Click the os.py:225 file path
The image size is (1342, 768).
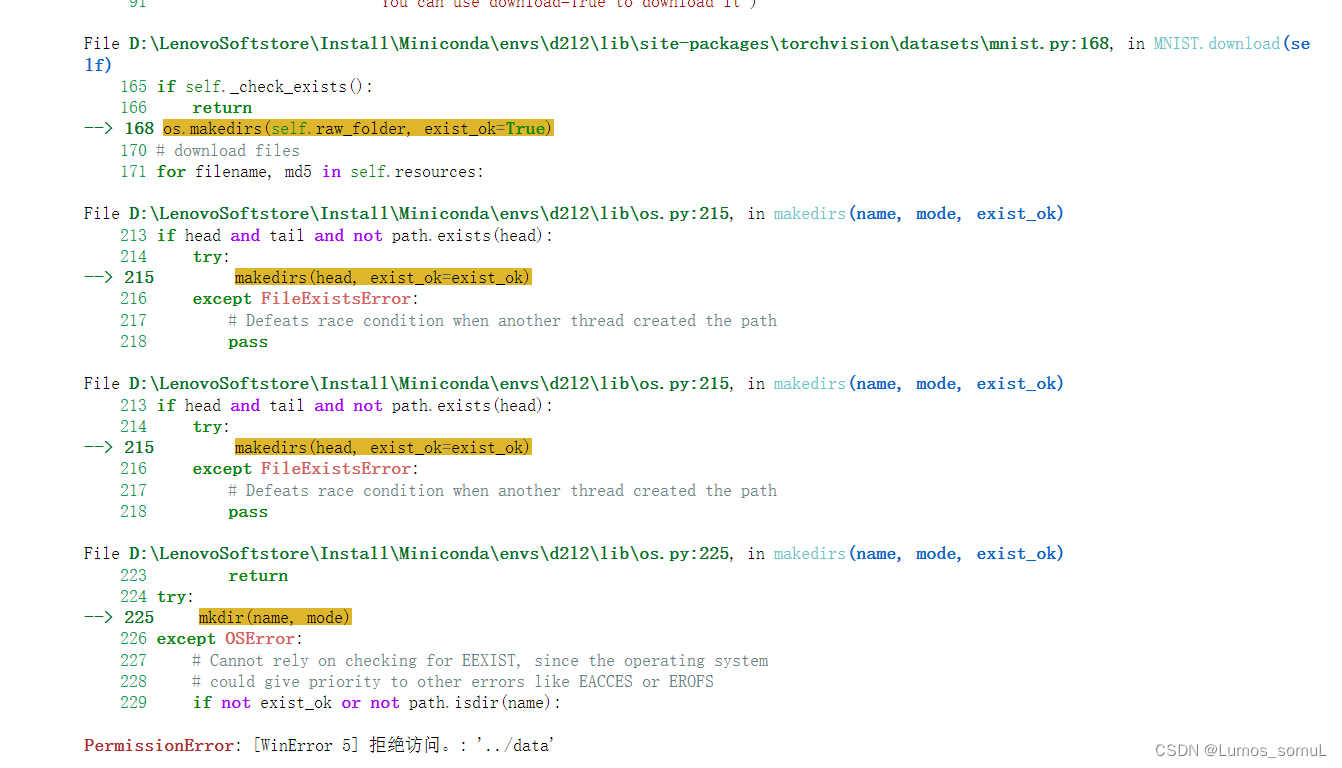point(429,553)
